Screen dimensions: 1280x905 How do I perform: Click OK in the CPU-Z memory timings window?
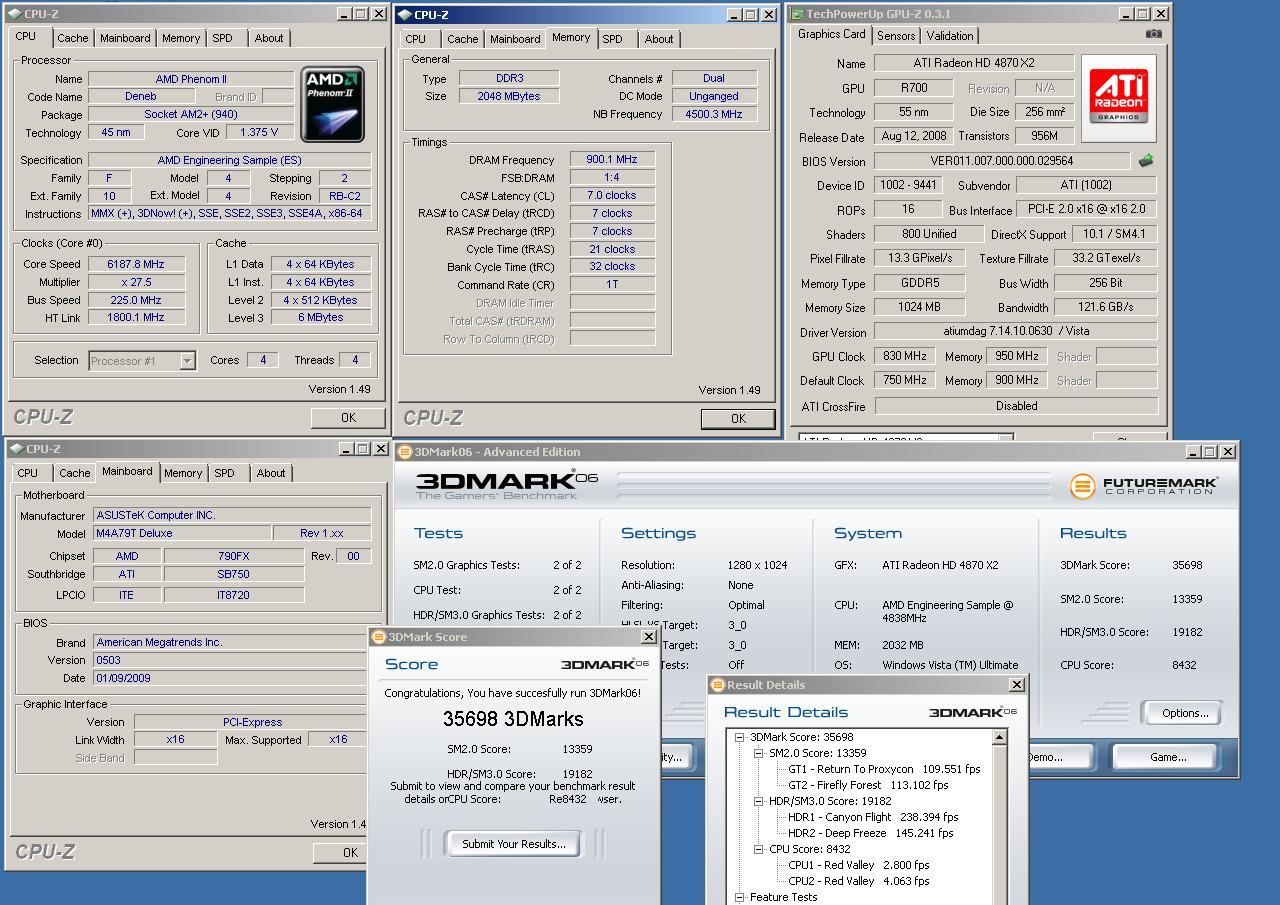(738, 419)
